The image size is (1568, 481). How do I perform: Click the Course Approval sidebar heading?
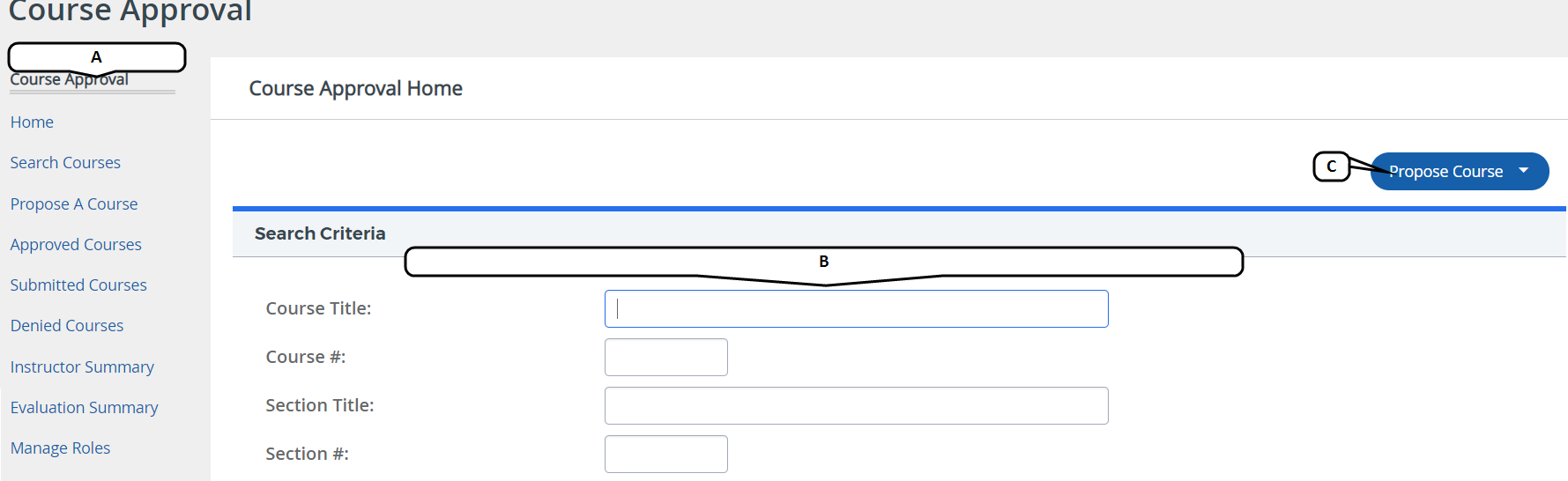(x=69, y=80)
